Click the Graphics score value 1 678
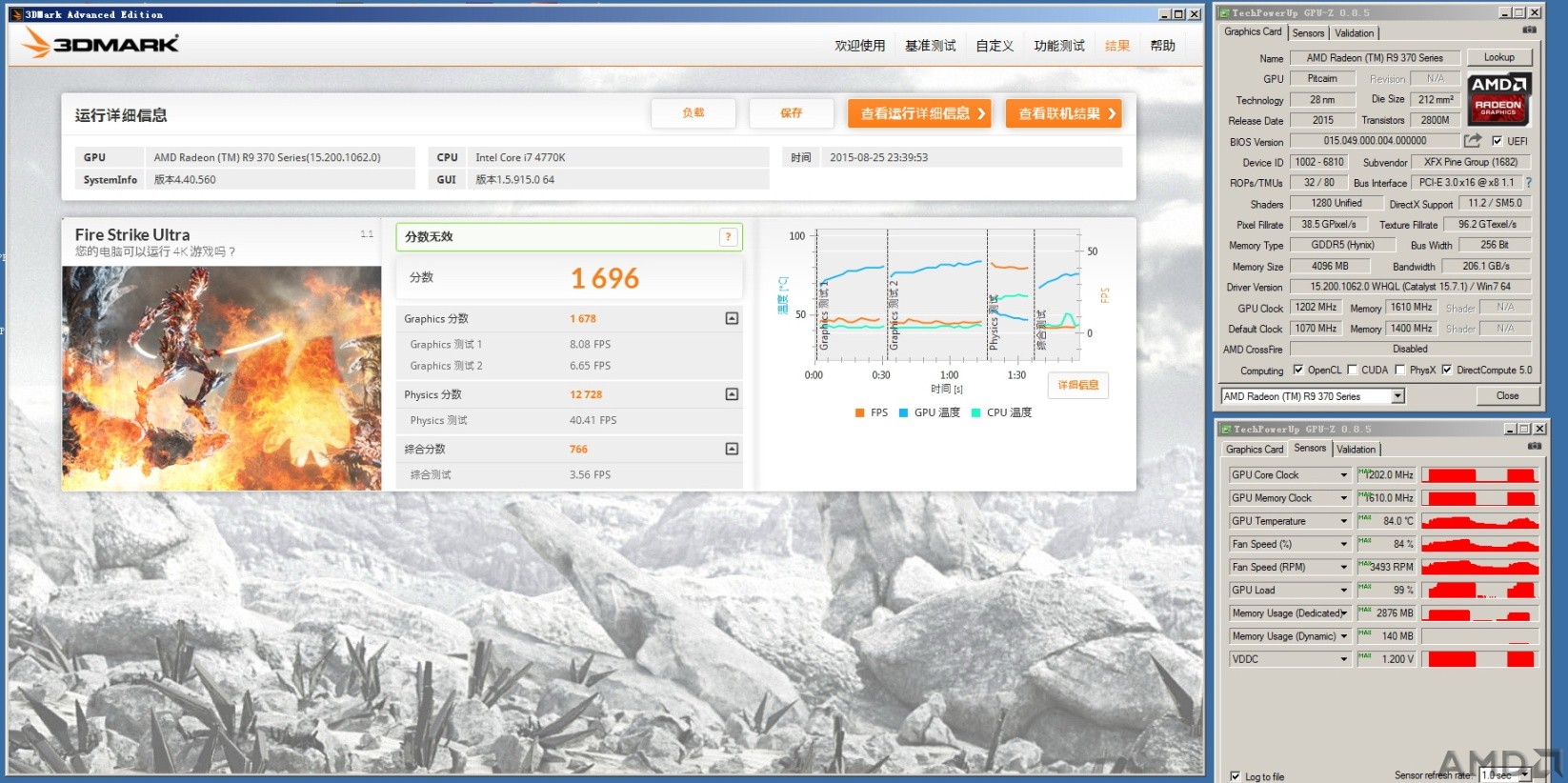The image size is (1568, 783). coord(583,319)
